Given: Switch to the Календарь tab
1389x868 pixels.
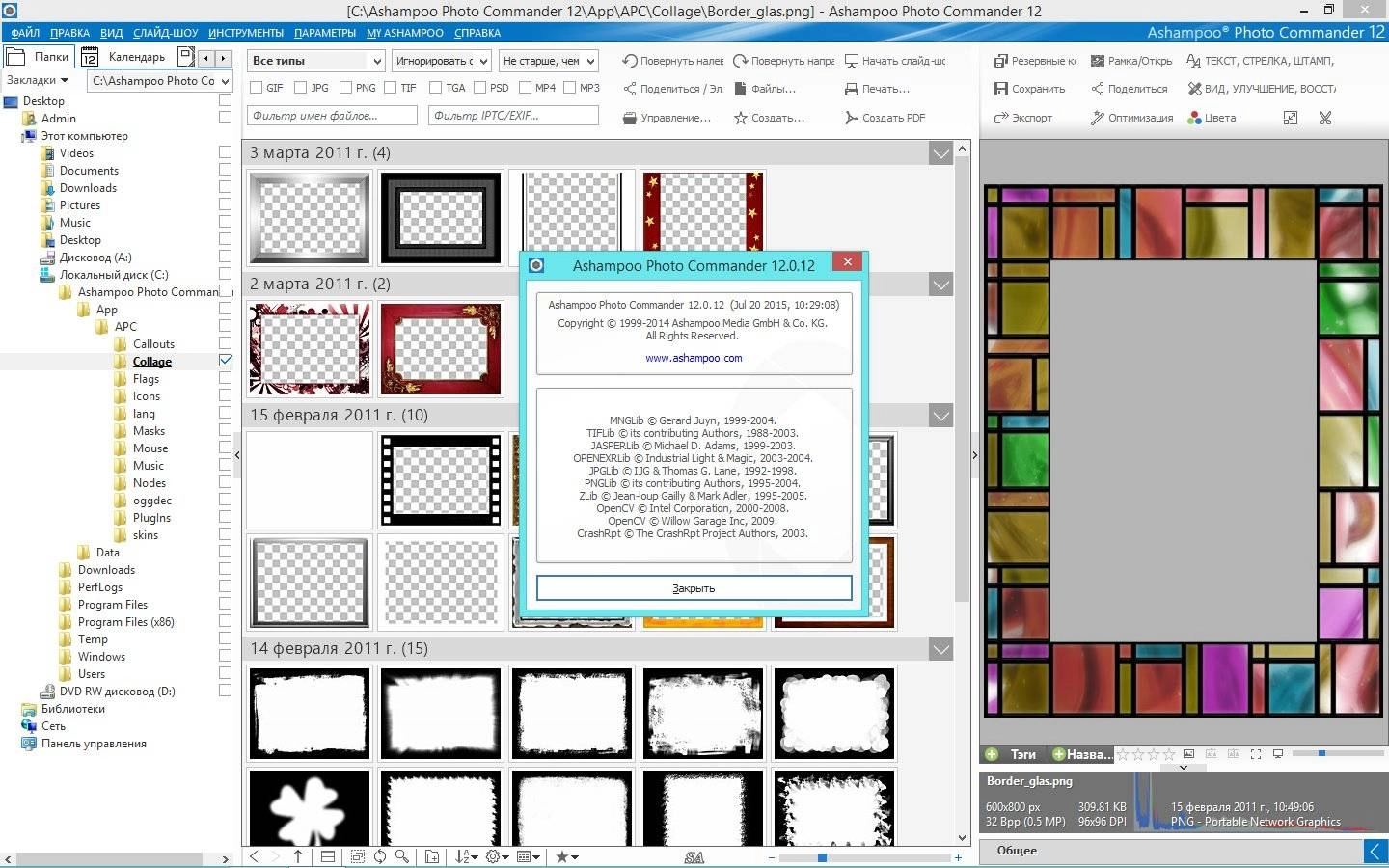Looking at the screenshot, I should pos(124,57).
